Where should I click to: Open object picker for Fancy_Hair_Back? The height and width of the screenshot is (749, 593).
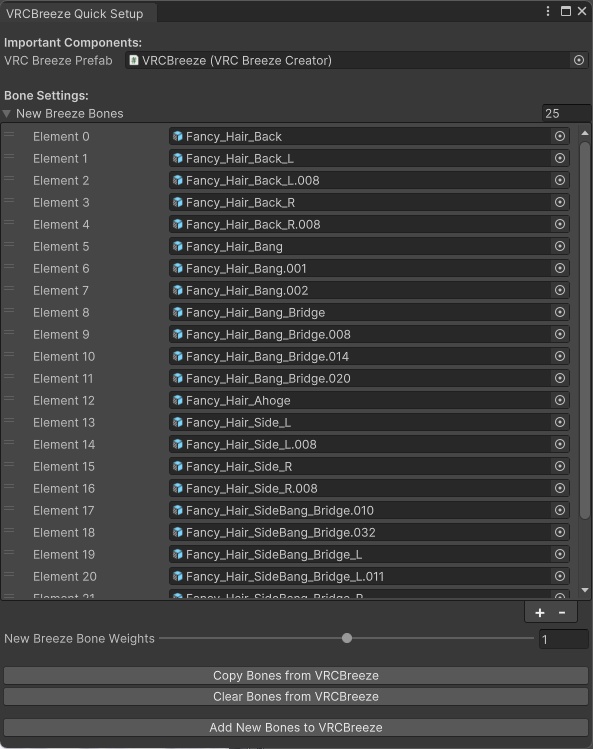560,137
